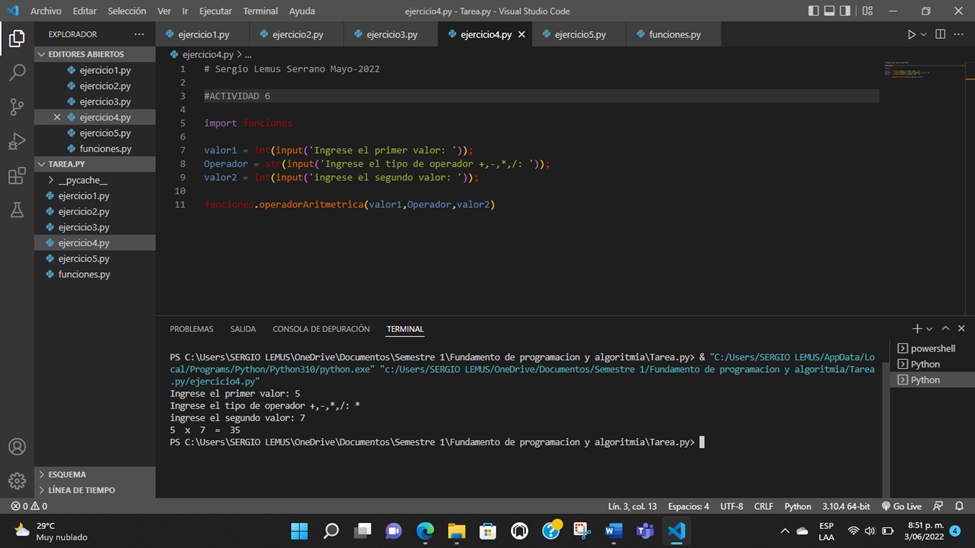Open the Search view icon
This screenshot has height=548, width=975.
(17, 72)
